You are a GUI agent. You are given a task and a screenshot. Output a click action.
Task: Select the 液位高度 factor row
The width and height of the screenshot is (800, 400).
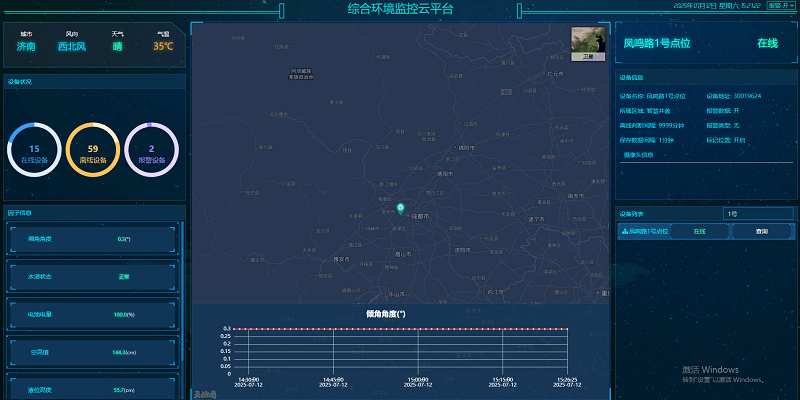click(x=93, y=389)
